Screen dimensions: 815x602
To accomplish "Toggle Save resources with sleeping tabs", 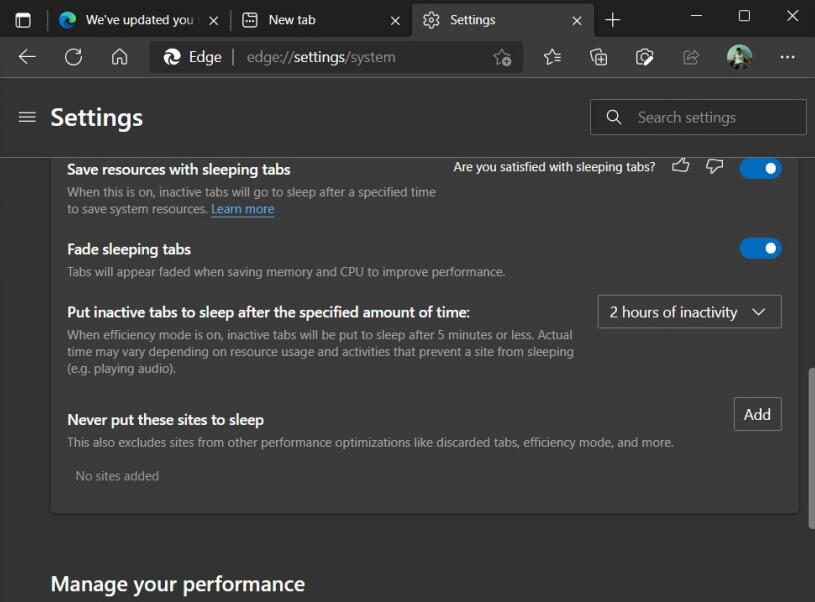I will [760, 168].
